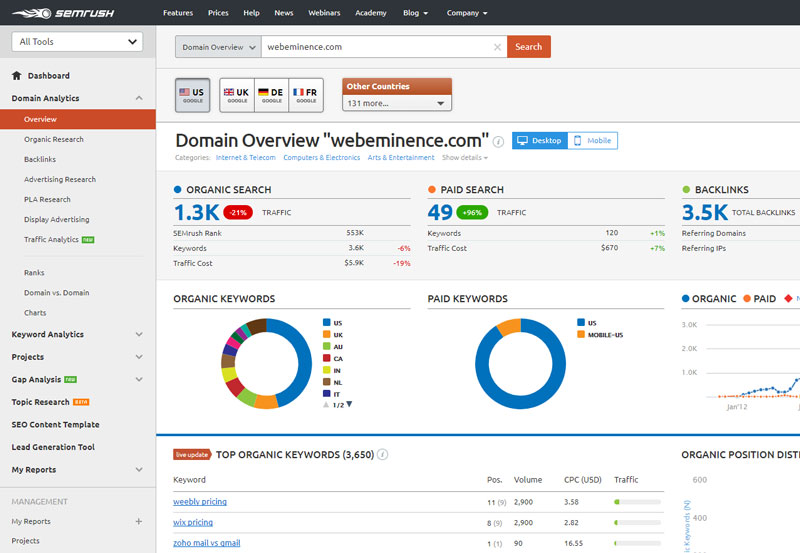The width and height of the screenshot is (800, 553).
Task: Open Domain vs. Domain in sidebar
Action: (56, 292)
